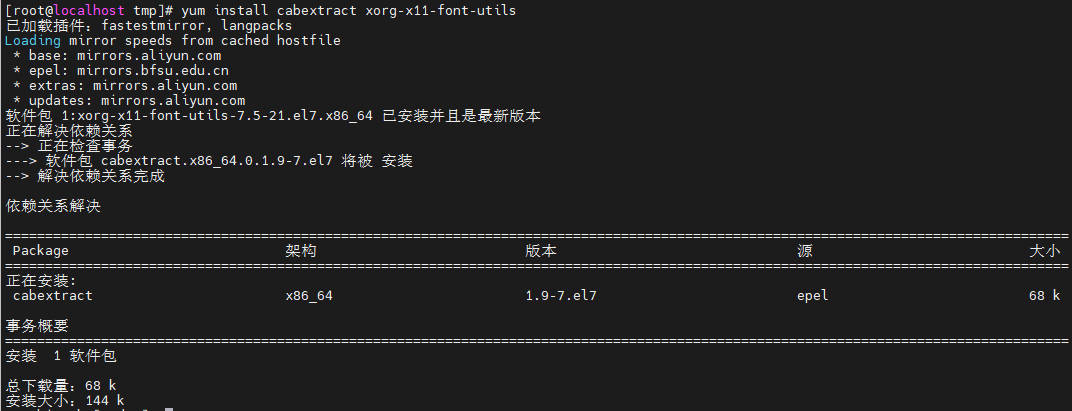Click the 架构 column header
Image resolution: width=1072 pixels, height=411 pixels.
[x=301, y=251]
